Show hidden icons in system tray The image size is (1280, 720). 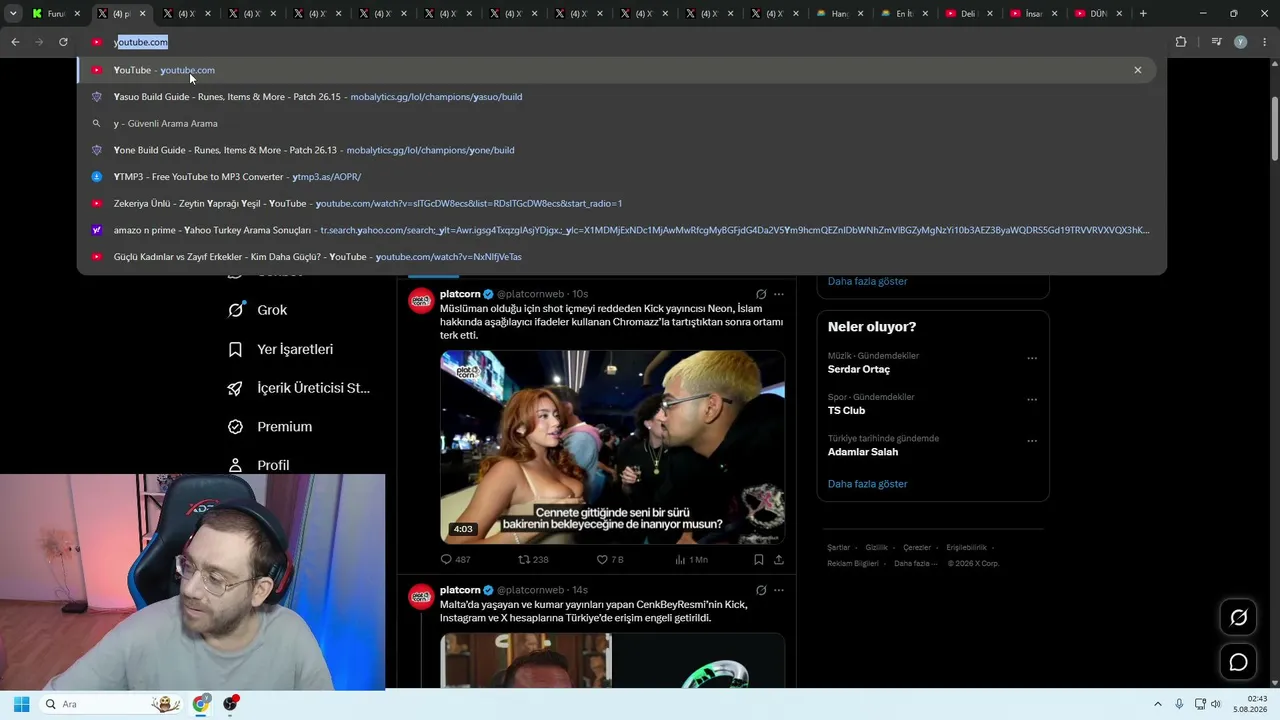[x=1158, y=704]
